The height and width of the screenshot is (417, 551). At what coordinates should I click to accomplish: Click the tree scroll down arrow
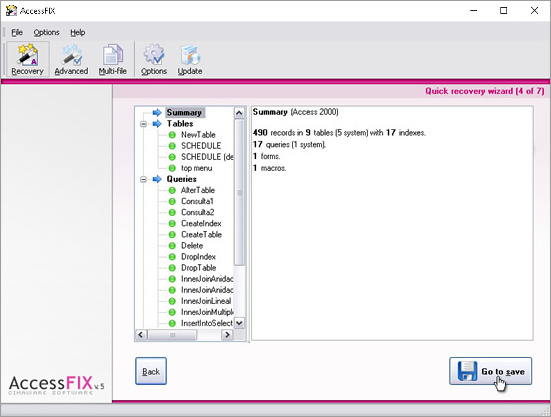(x=239, y=323)
